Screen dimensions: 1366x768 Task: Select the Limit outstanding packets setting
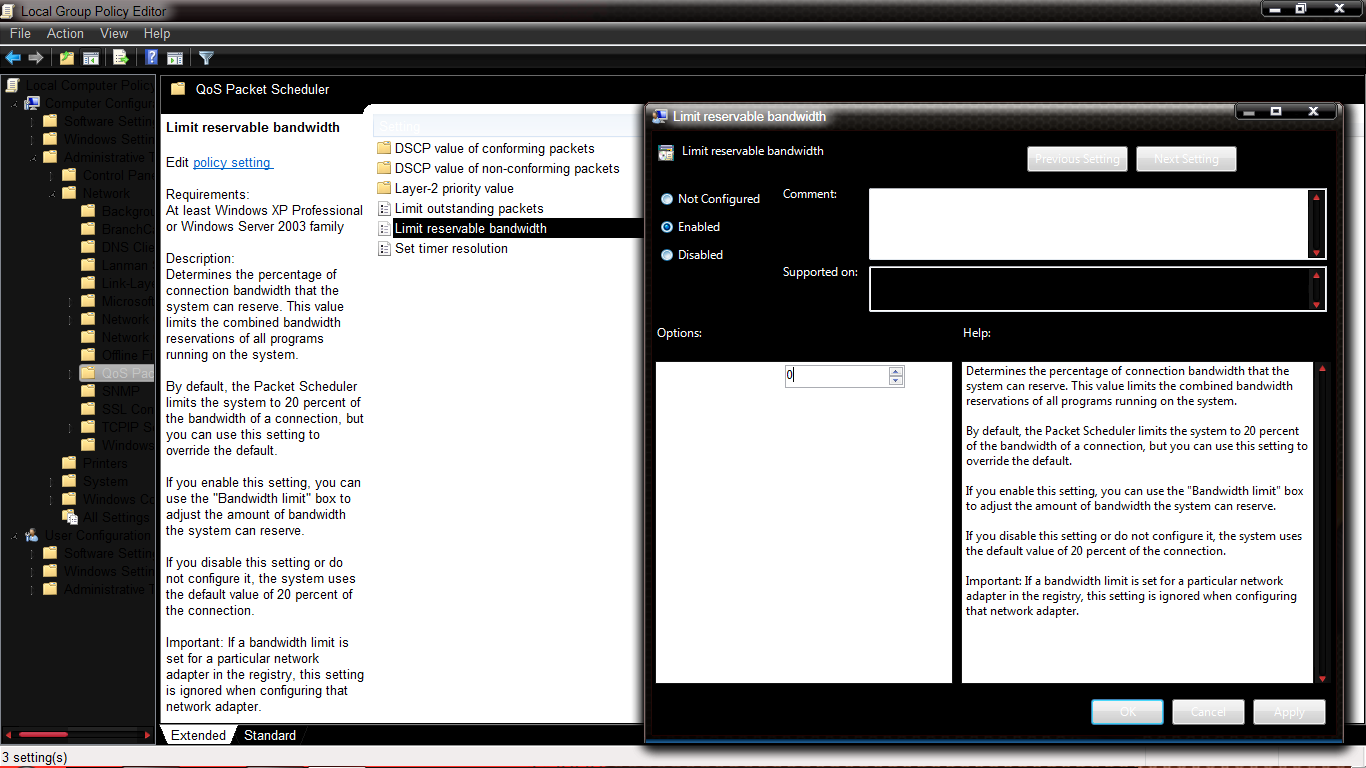point(462,208)
